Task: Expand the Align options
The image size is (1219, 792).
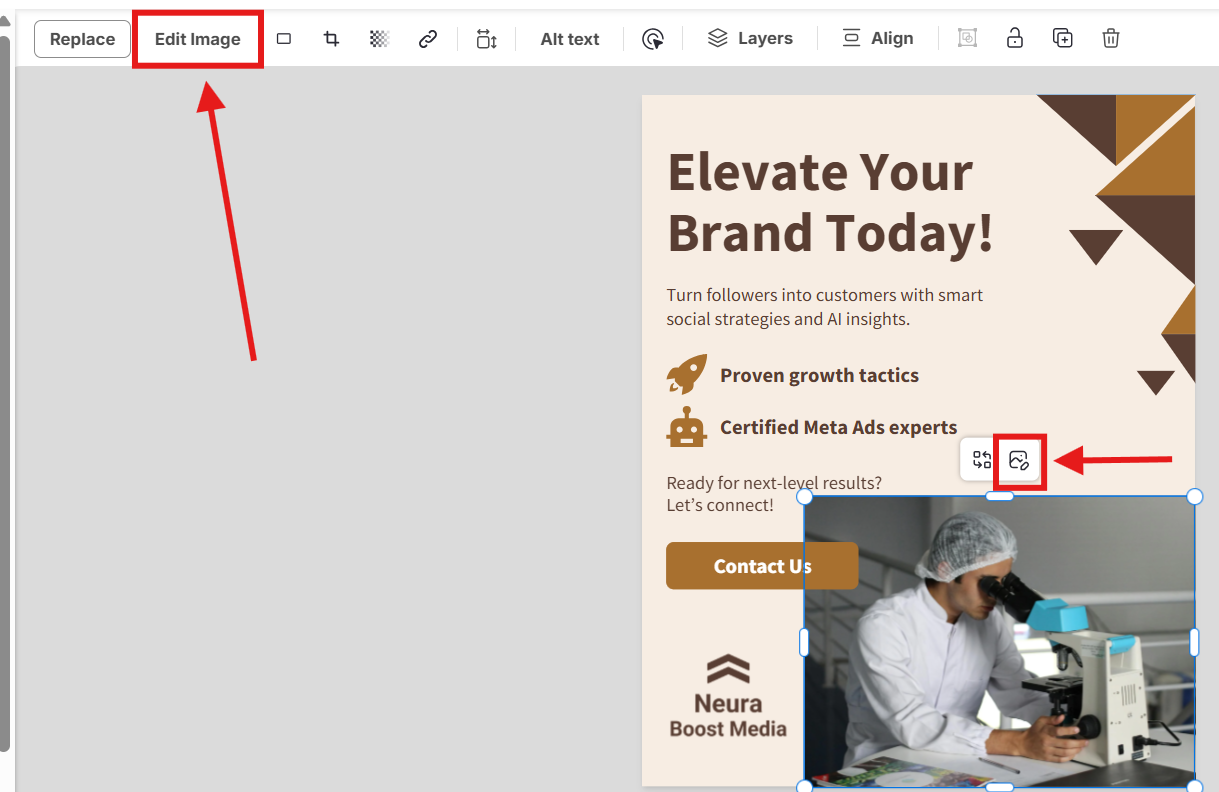Action: [x=877, y=39]
